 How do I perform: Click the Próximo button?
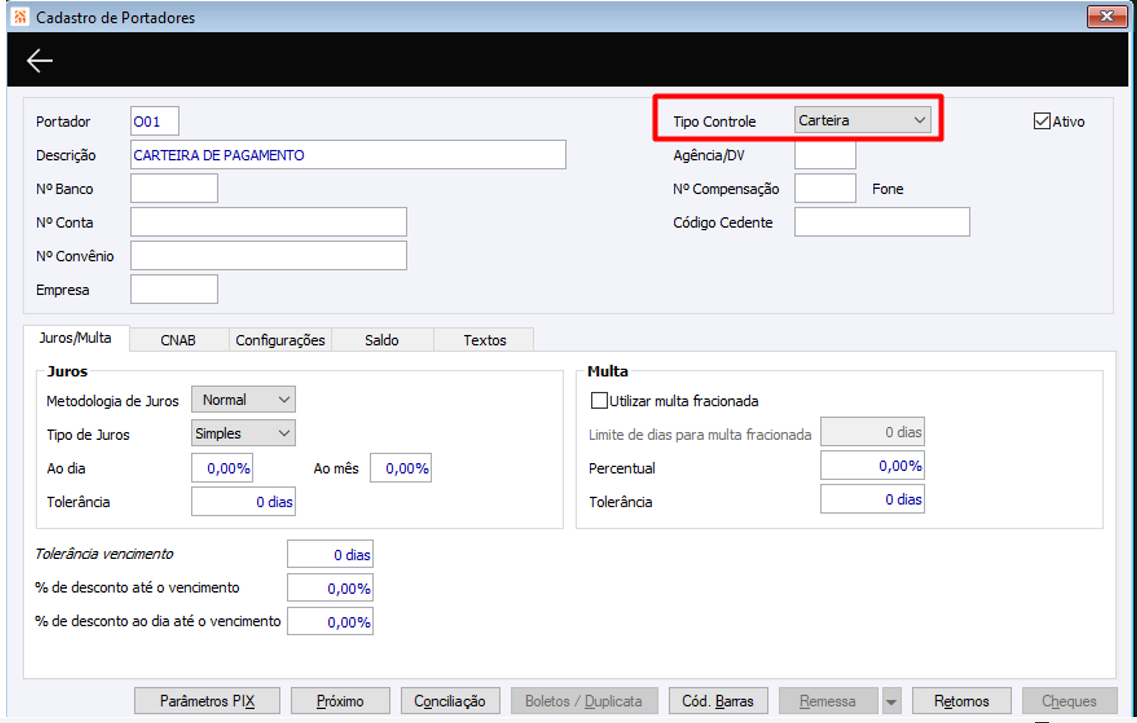340,701
